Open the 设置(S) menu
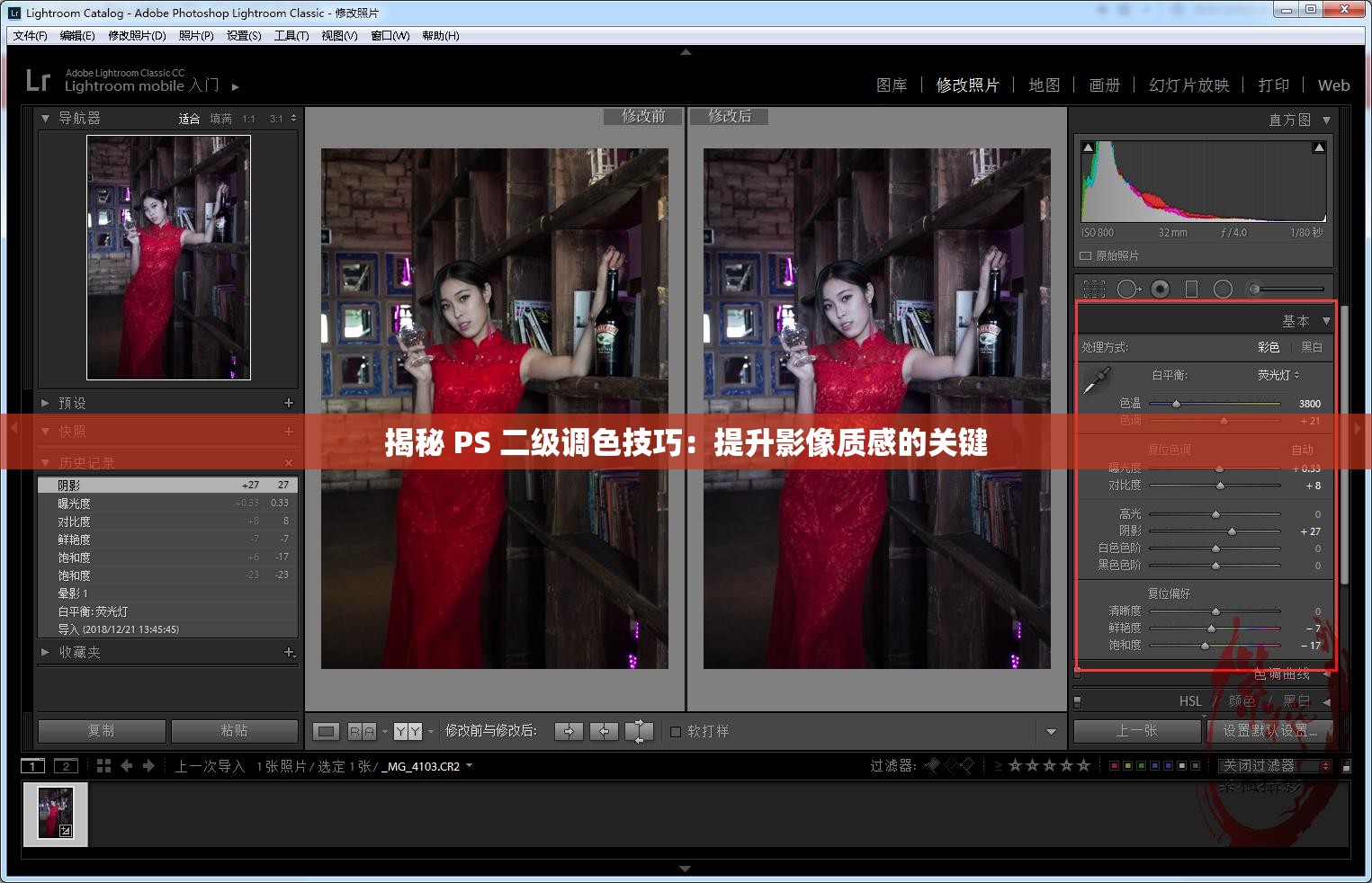The height and width of the screenshot is (883, 1372). pos(244,35)
